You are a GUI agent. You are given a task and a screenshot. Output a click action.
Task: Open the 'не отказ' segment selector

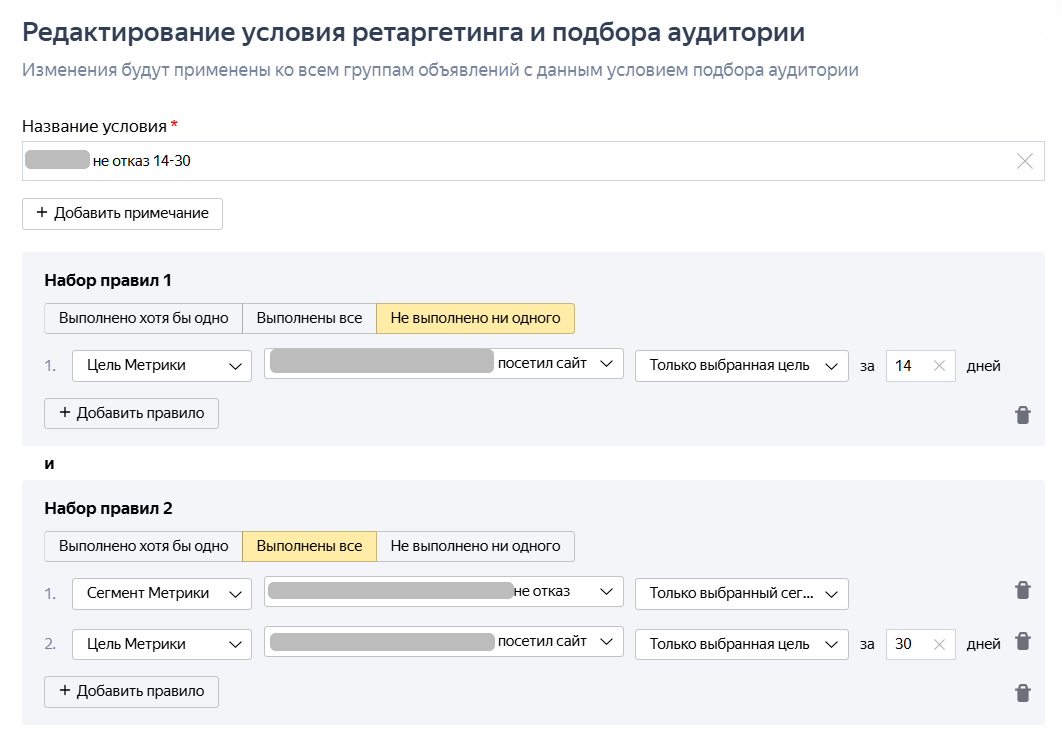[x=443, y=592]
